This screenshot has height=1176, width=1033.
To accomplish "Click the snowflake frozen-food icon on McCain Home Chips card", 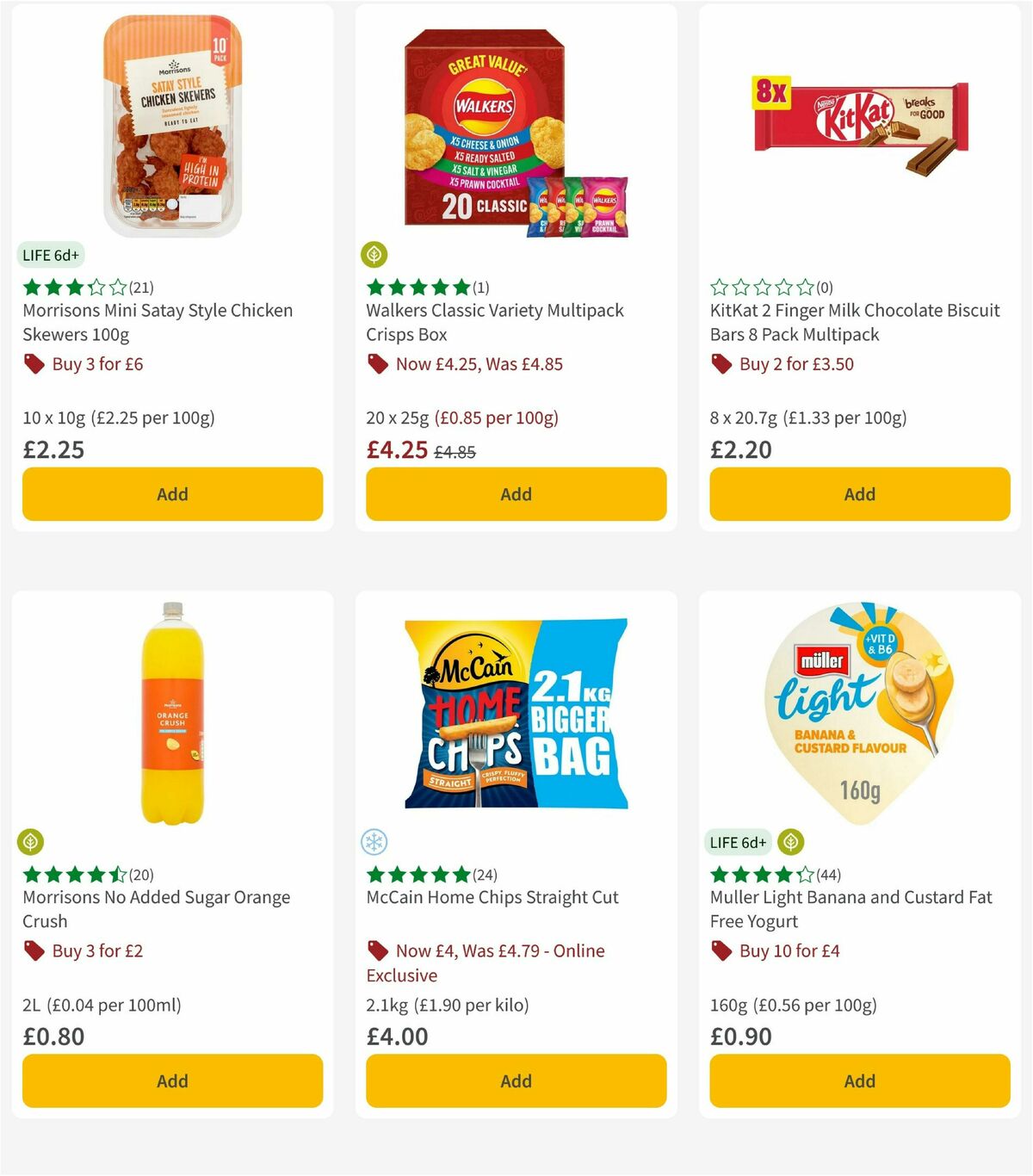I will [374, 842].
